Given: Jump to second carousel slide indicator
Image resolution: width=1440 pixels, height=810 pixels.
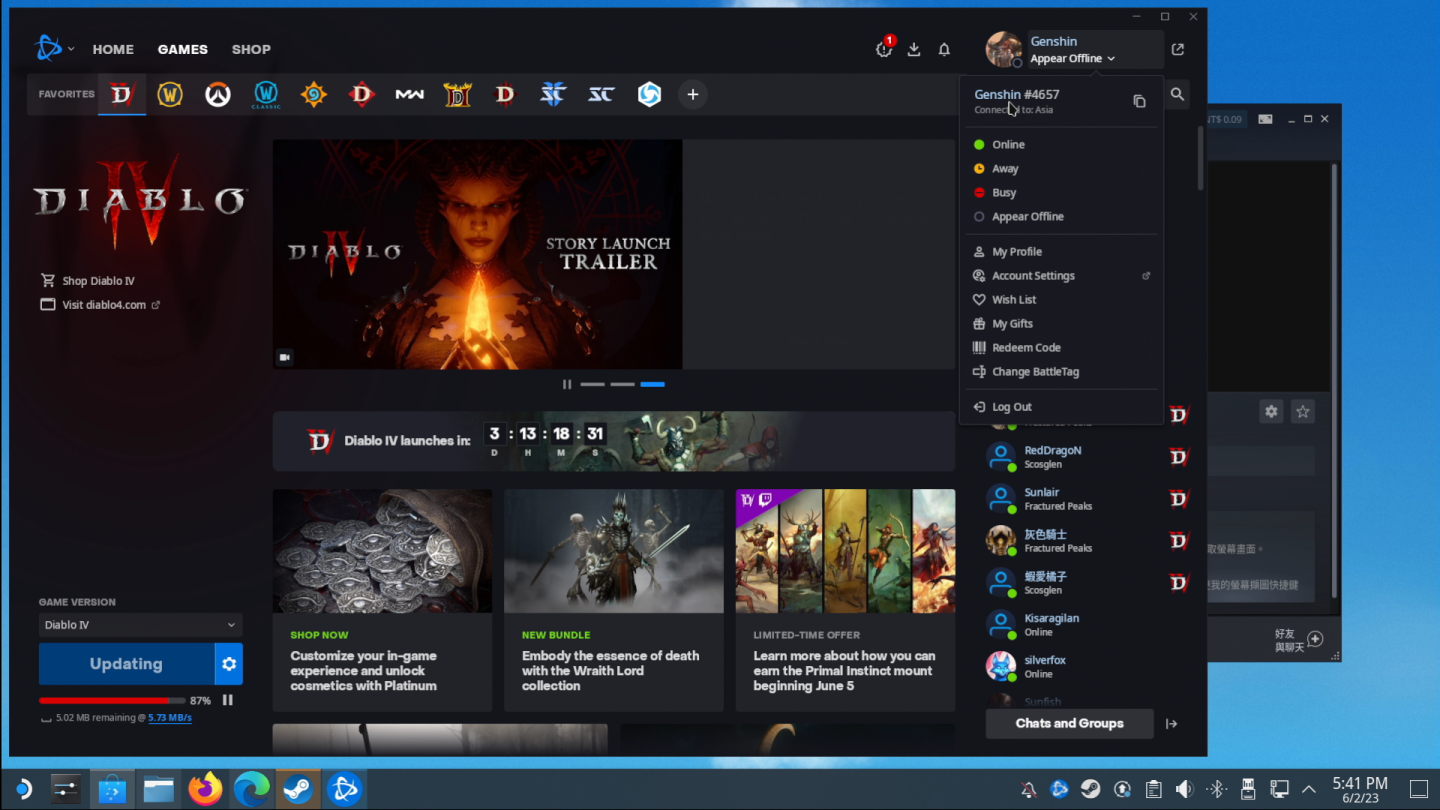Looking at the screenshot, I should (622, 384).
